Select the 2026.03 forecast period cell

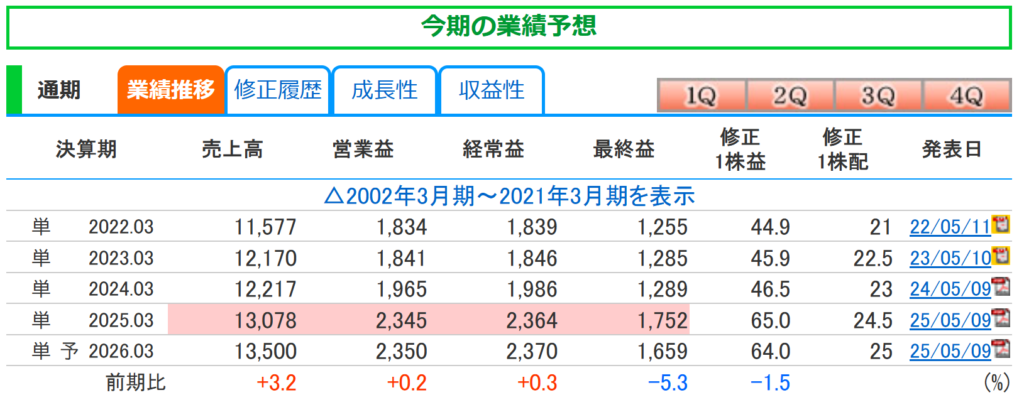point(121,353)
